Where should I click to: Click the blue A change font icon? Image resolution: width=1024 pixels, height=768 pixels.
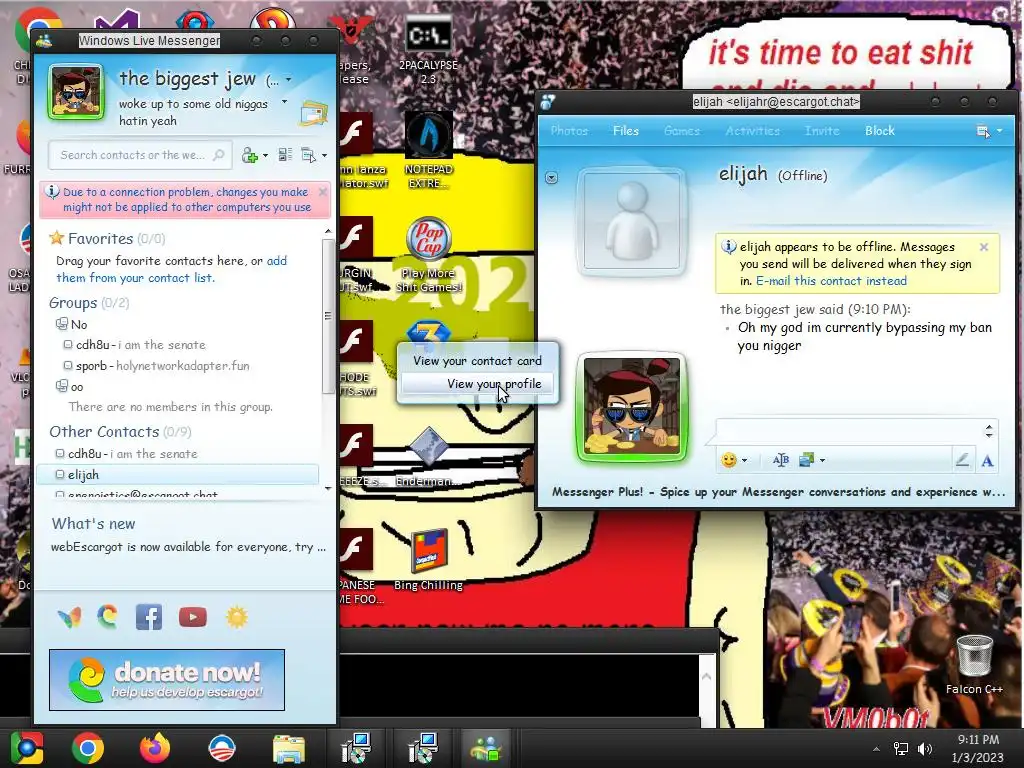(987, 461)
